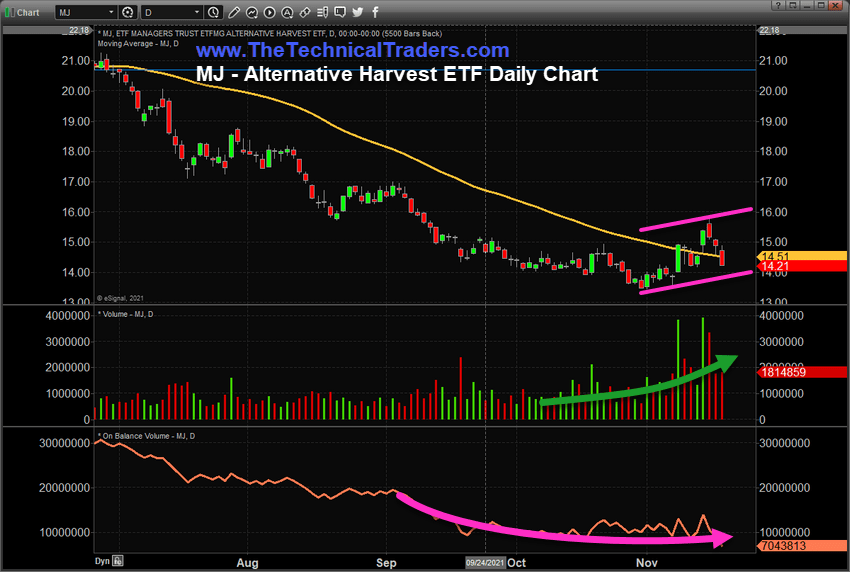The width and height of the screenshot is (850, 572).
Task: Click the red 14.21 last price tag
Action: (802, 266)
